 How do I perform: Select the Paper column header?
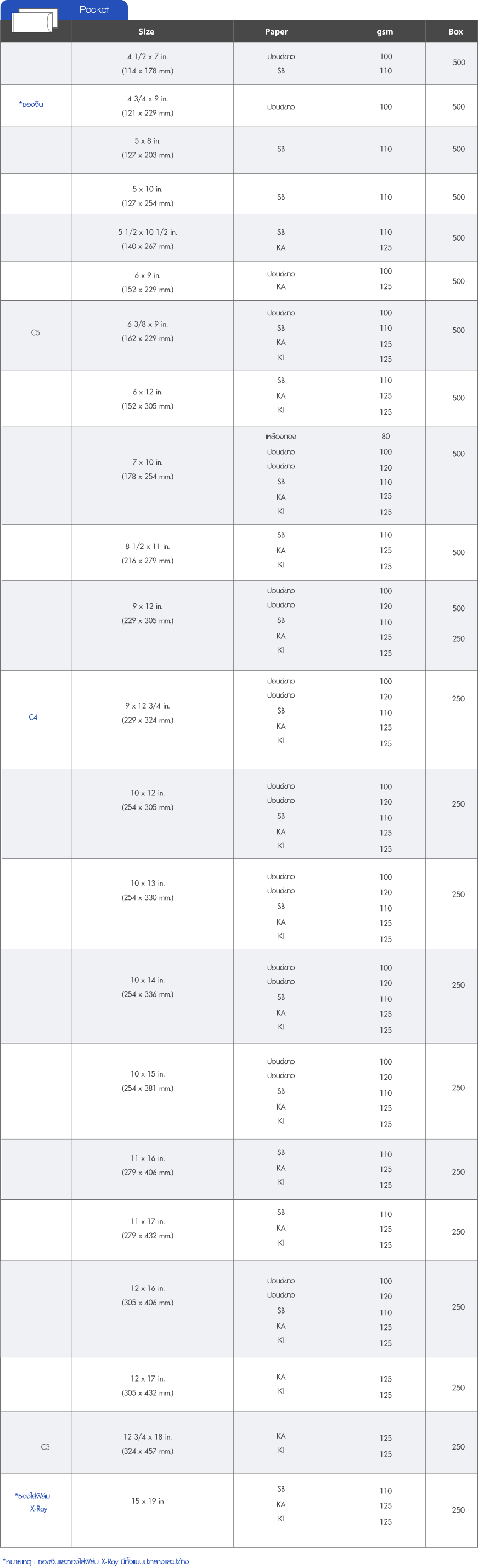point(277,32)
